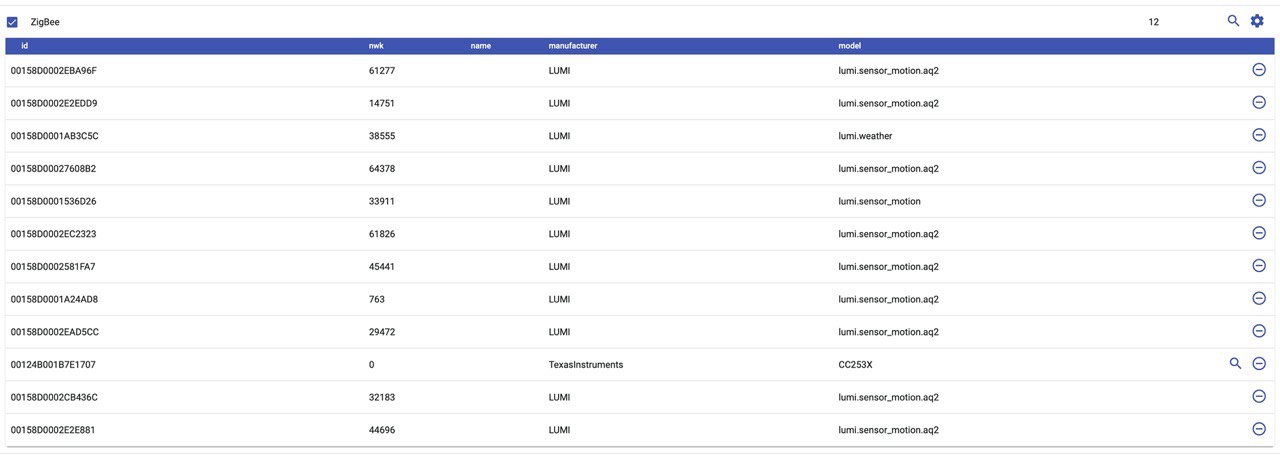The height and width of the screenshot is (459, 1280).
Task: Remove device 00158D0002581FA7
Action: [1259, 265]
